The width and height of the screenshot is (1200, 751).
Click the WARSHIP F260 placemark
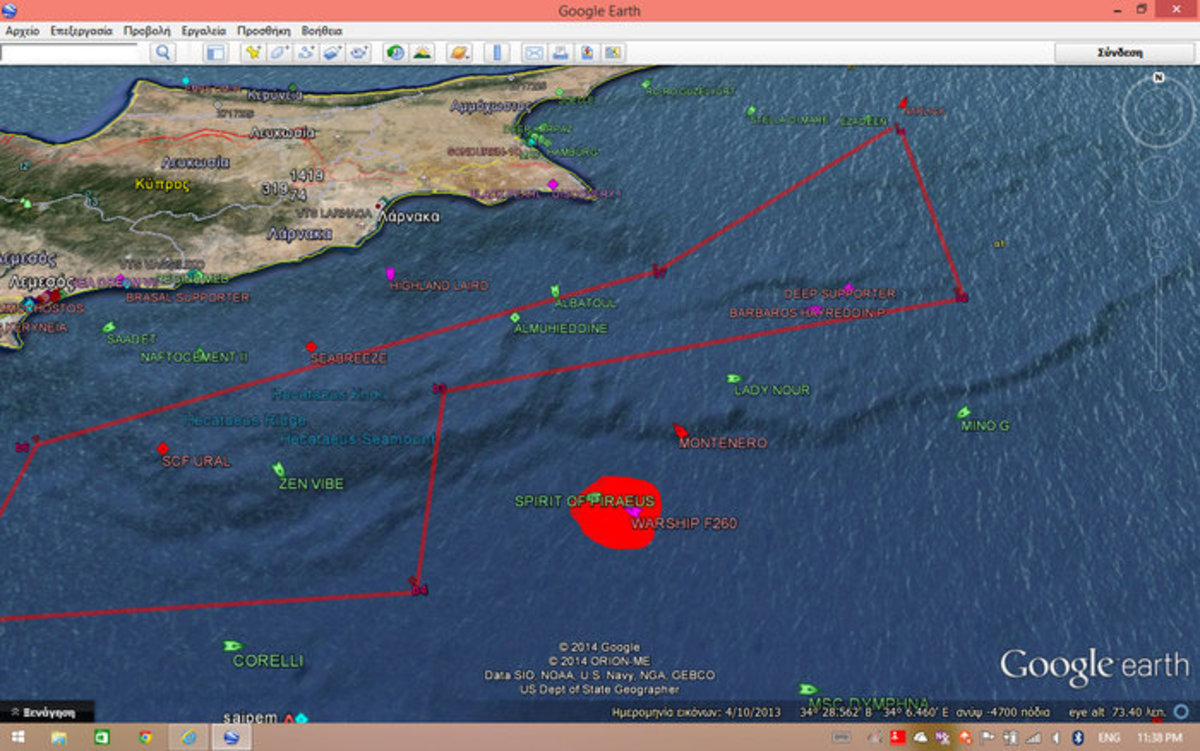tap(633, 513)
